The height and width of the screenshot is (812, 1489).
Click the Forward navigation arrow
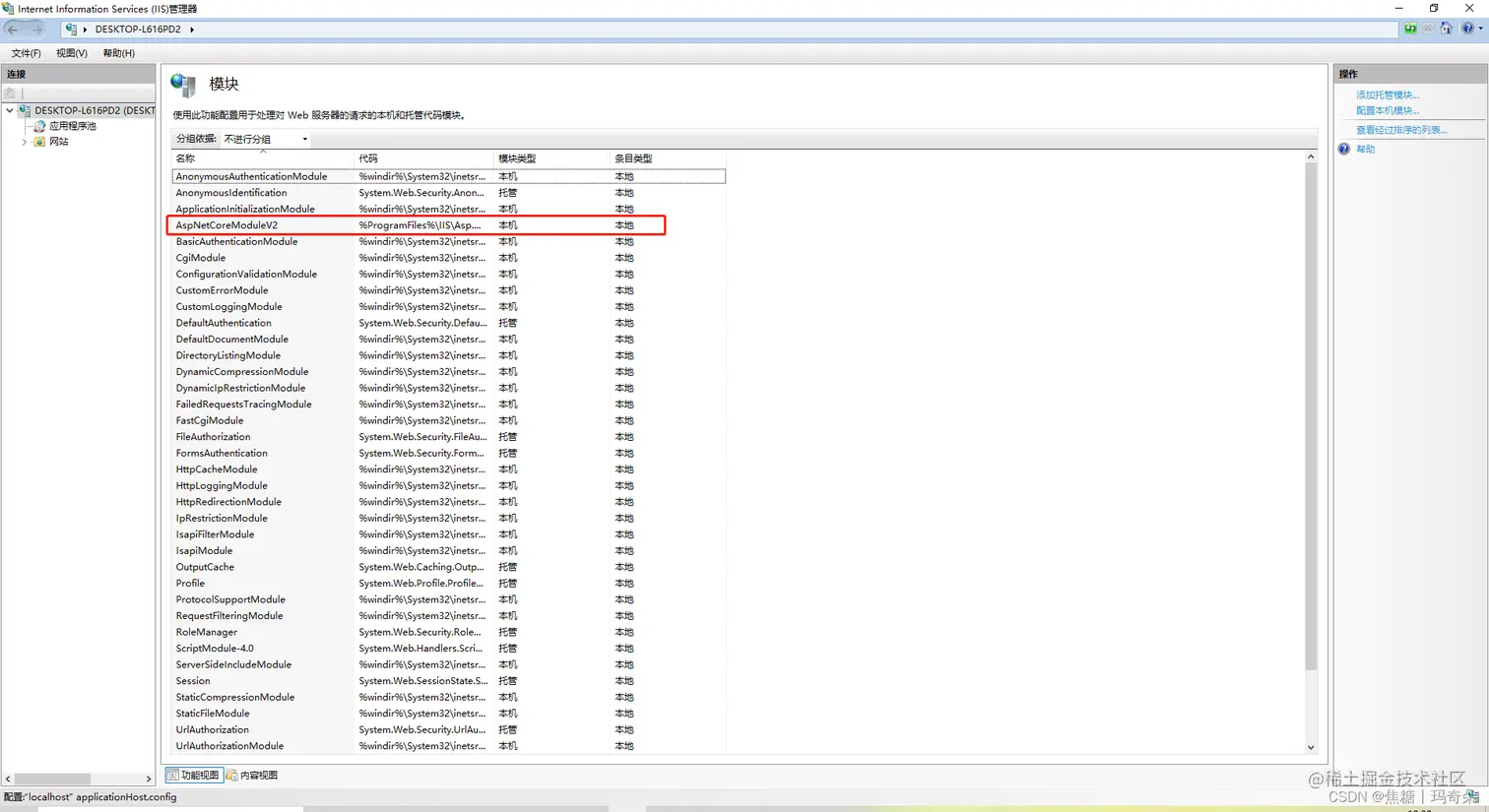point(37,30)
